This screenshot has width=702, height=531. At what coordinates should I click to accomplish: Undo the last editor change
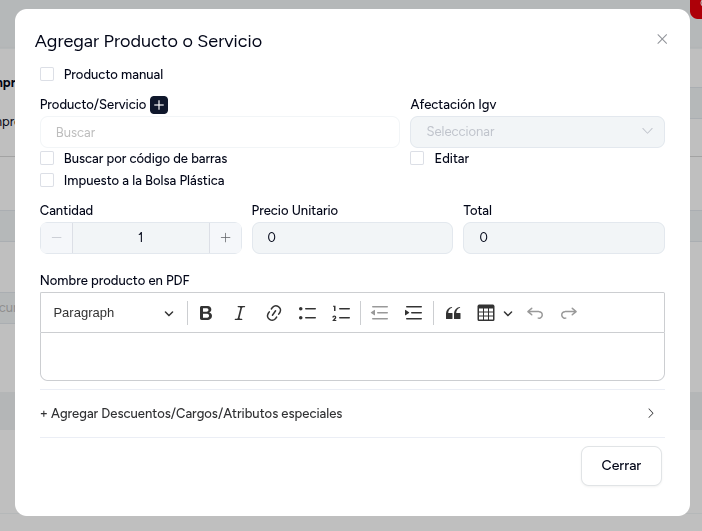(535, 313)
